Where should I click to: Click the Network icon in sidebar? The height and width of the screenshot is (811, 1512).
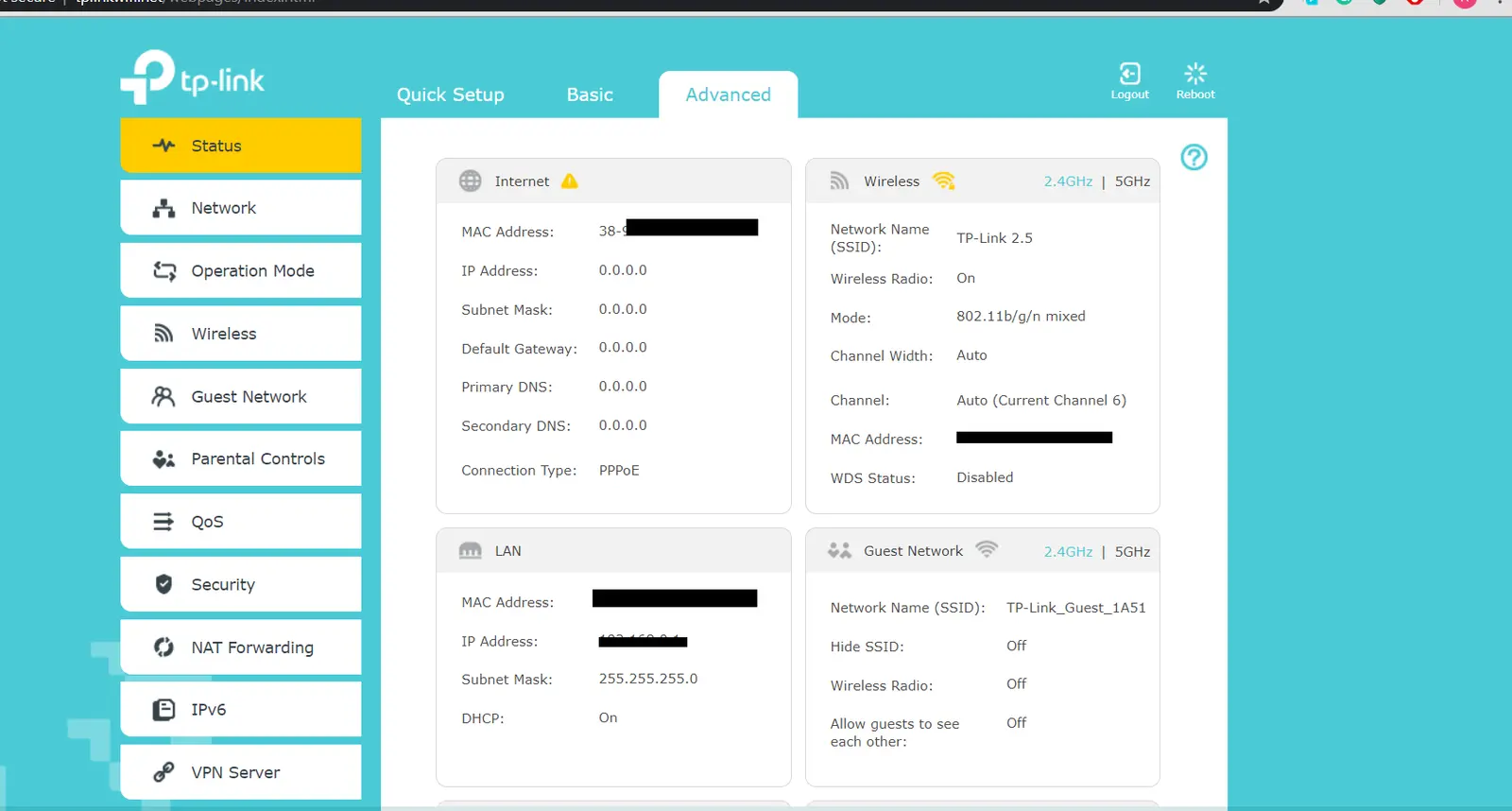[163, 208]
